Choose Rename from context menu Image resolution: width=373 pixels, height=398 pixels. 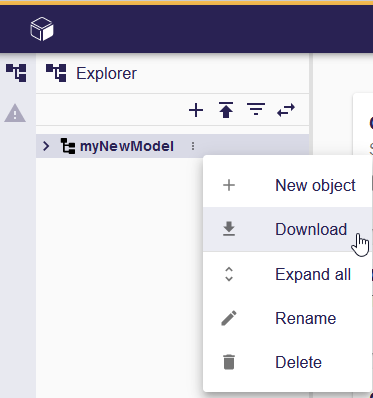[x=287, y=318]
